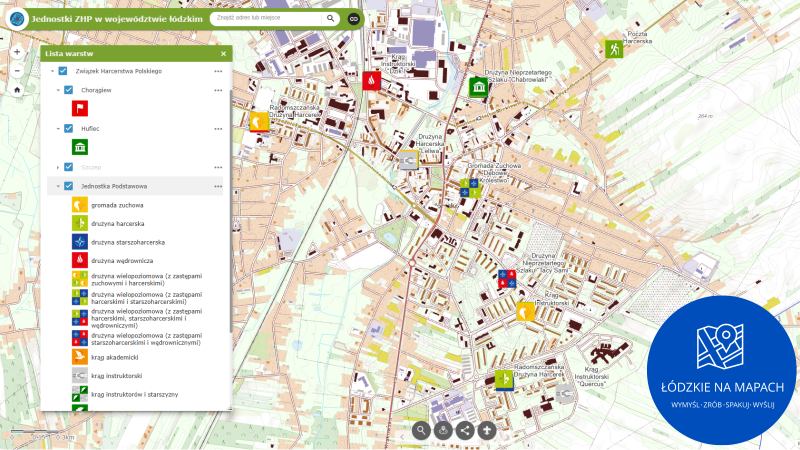Collapse the Hufiec layer legend
The image size is (800, 450).
[x=58, y=129]
